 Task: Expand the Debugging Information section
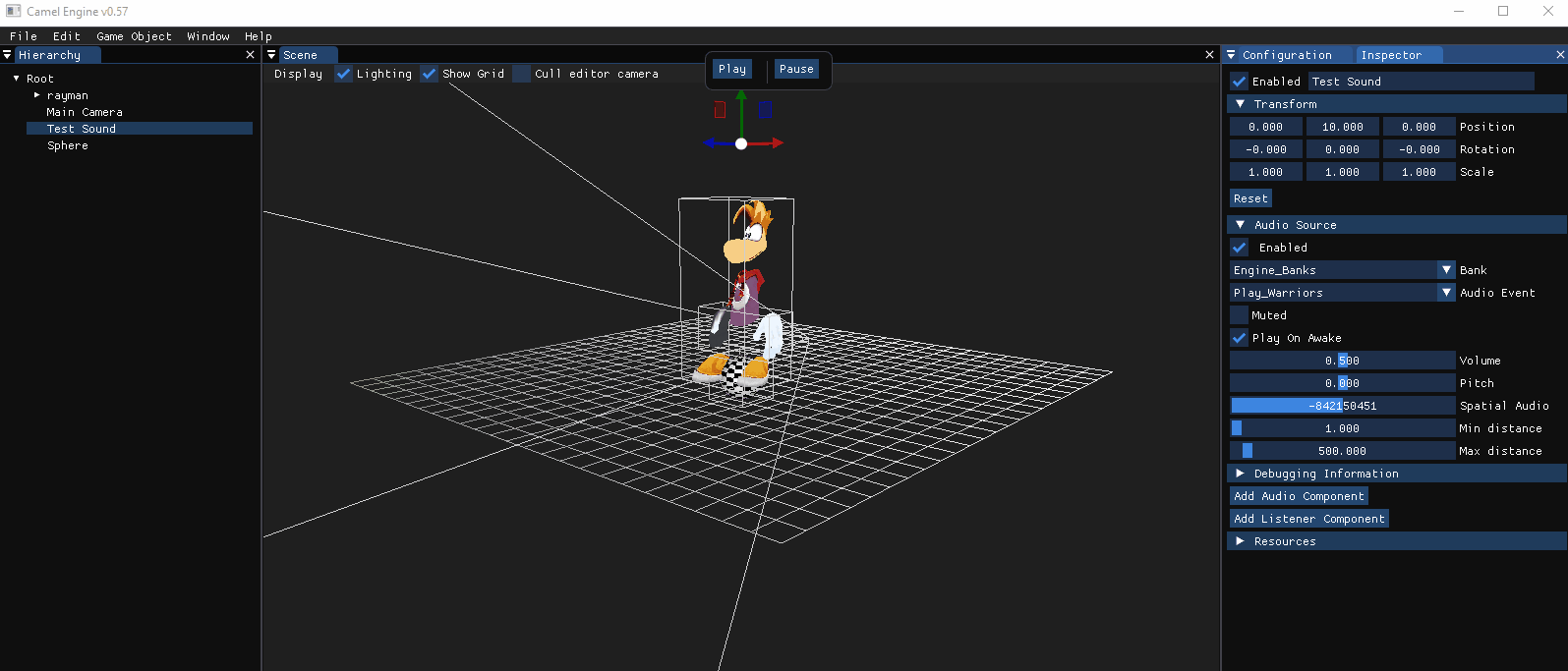(1241, 474)
